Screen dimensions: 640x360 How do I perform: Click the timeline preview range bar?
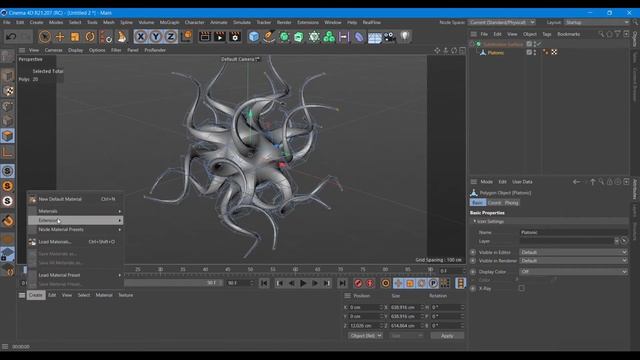[x=173, y=283]
